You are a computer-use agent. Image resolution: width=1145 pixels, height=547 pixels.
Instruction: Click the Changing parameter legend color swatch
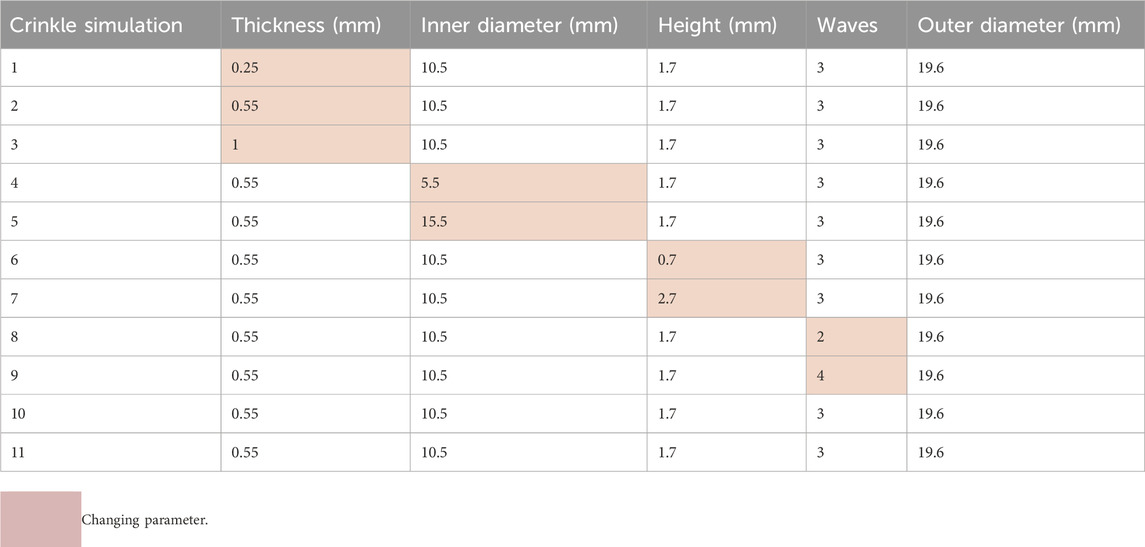(40, 519)
